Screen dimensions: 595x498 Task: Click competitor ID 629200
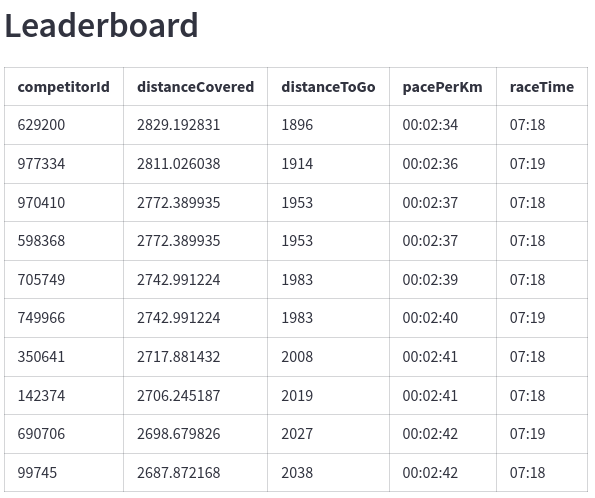point(41,125)
